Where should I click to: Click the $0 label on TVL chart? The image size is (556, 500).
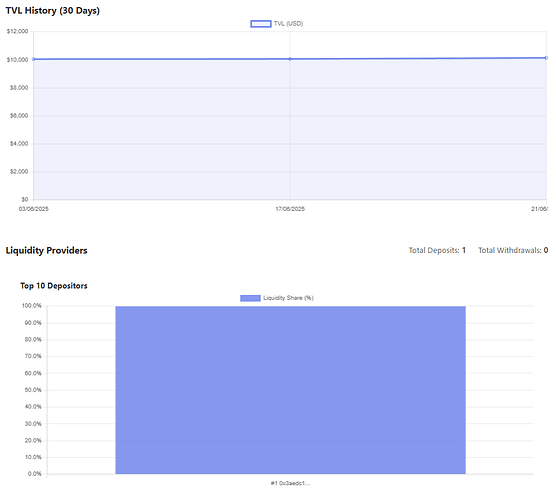25,200
